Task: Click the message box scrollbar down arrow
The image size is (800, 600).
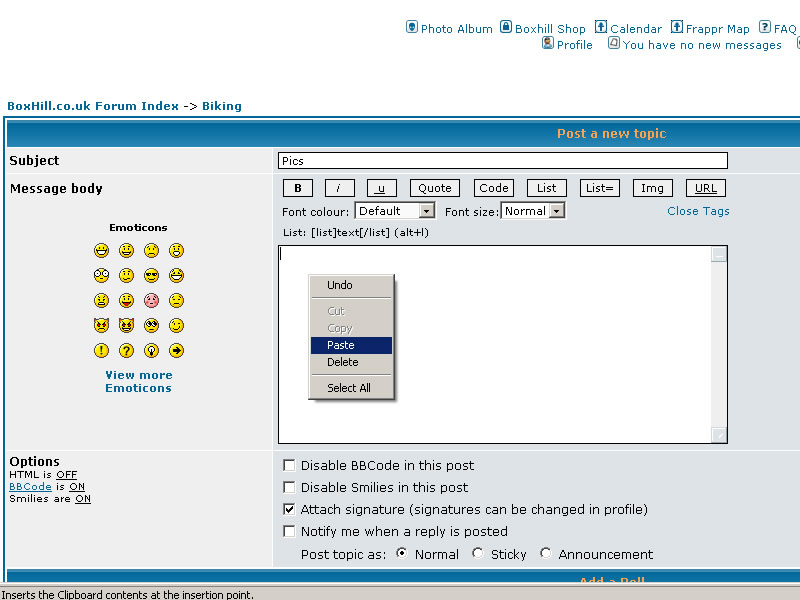Action: [x=719, y=435]
